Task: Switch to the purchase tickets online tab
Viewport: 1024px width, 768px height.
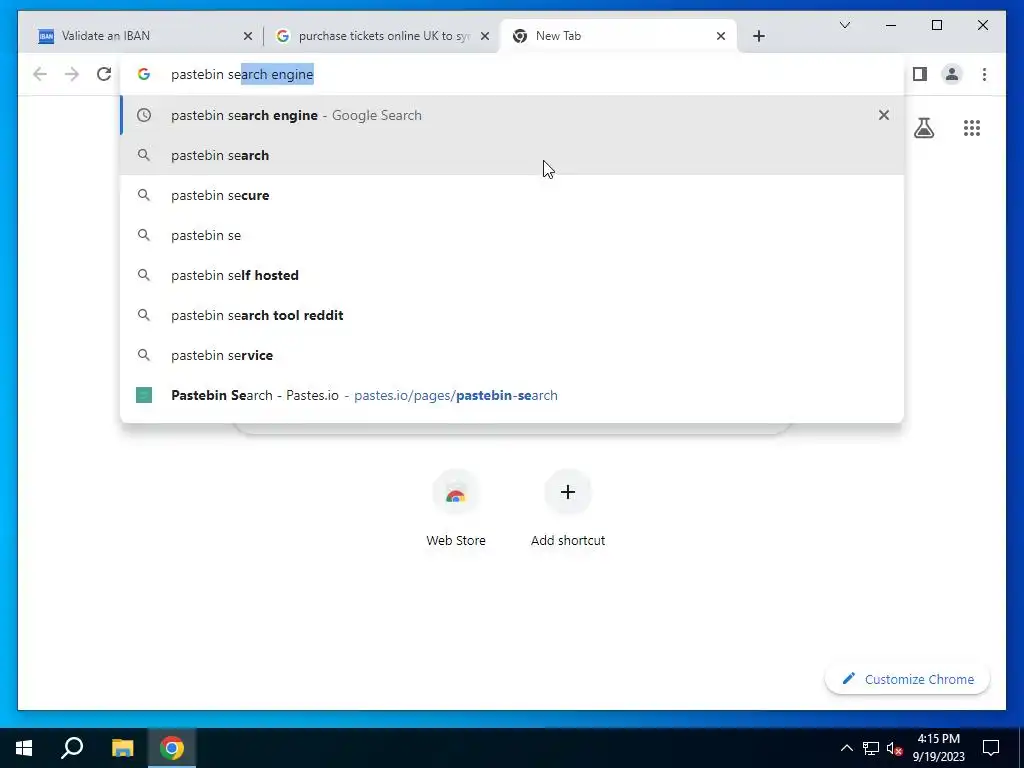Action: pos(383,36)
